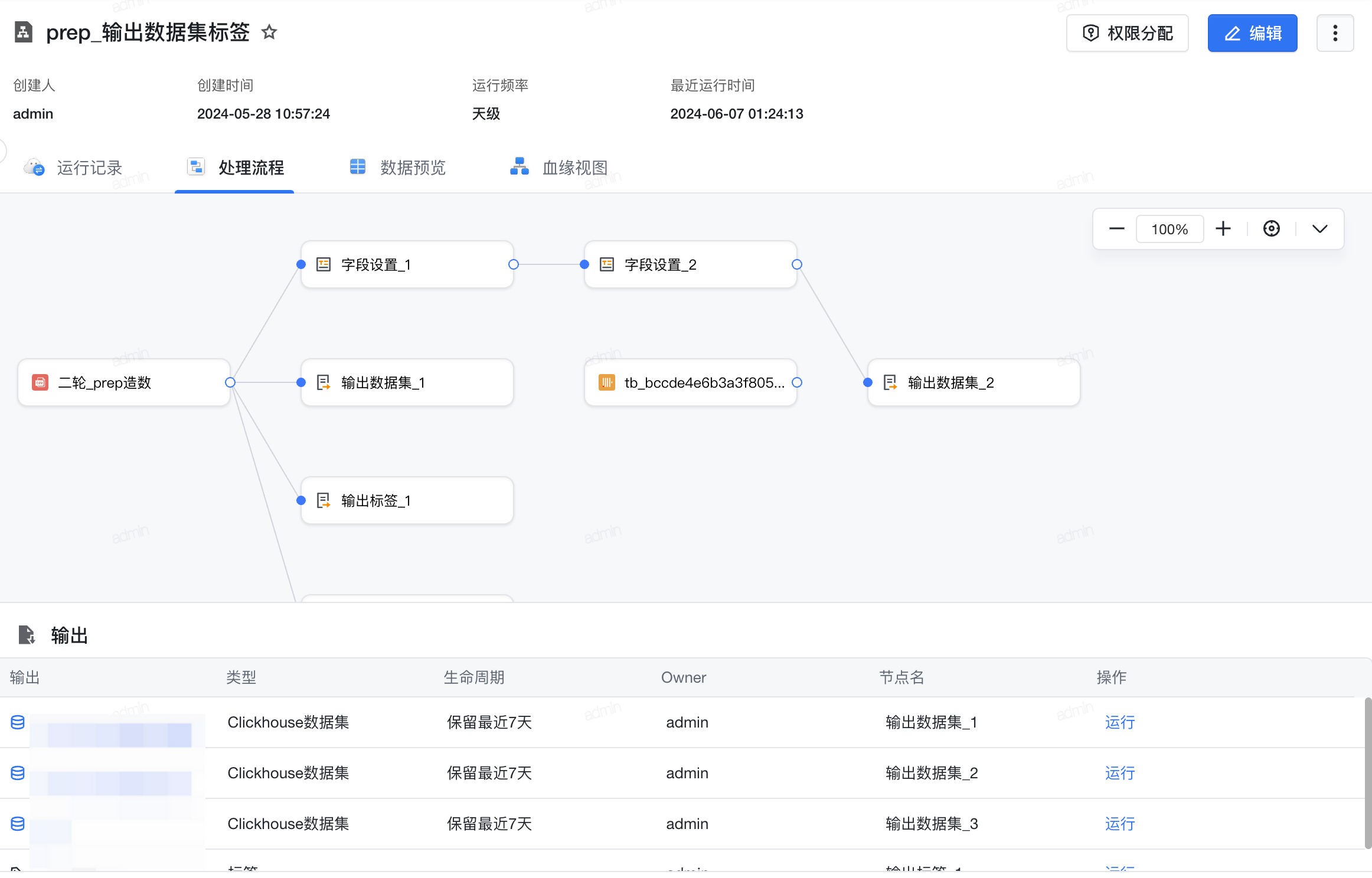Screen dimensions: 1372x878
Task: Click the 类型 column header
Action: click(x=241, y=677)
